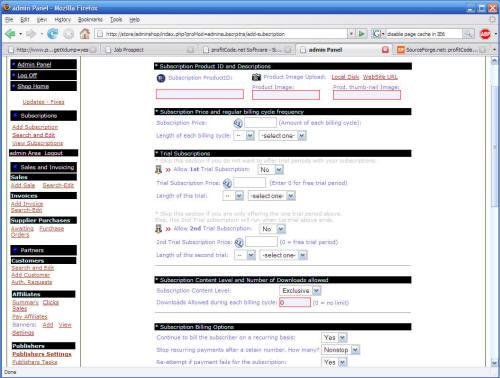Screen dimensions: 500x378
Task: Open recurring basis Yes dropdown
Action: pyautogui.click(x=334, y=338)
